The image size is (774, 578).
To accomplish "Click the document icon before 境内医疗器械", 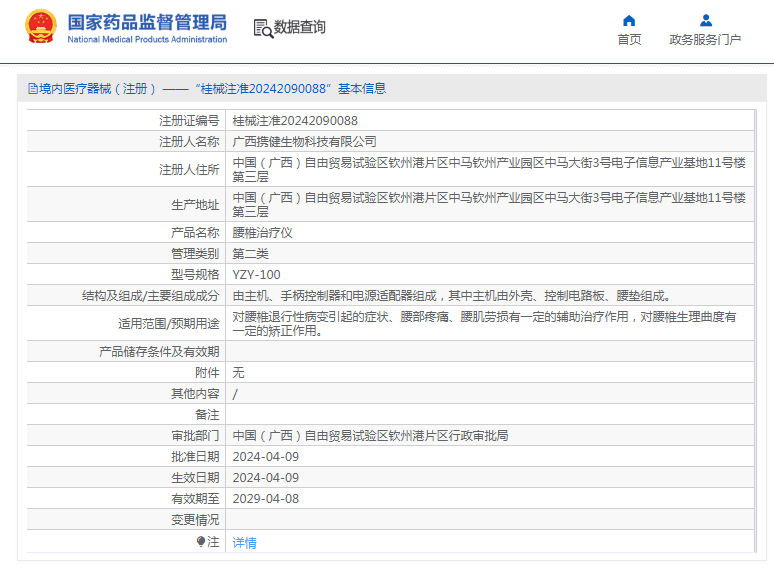I will pos(33,89).
